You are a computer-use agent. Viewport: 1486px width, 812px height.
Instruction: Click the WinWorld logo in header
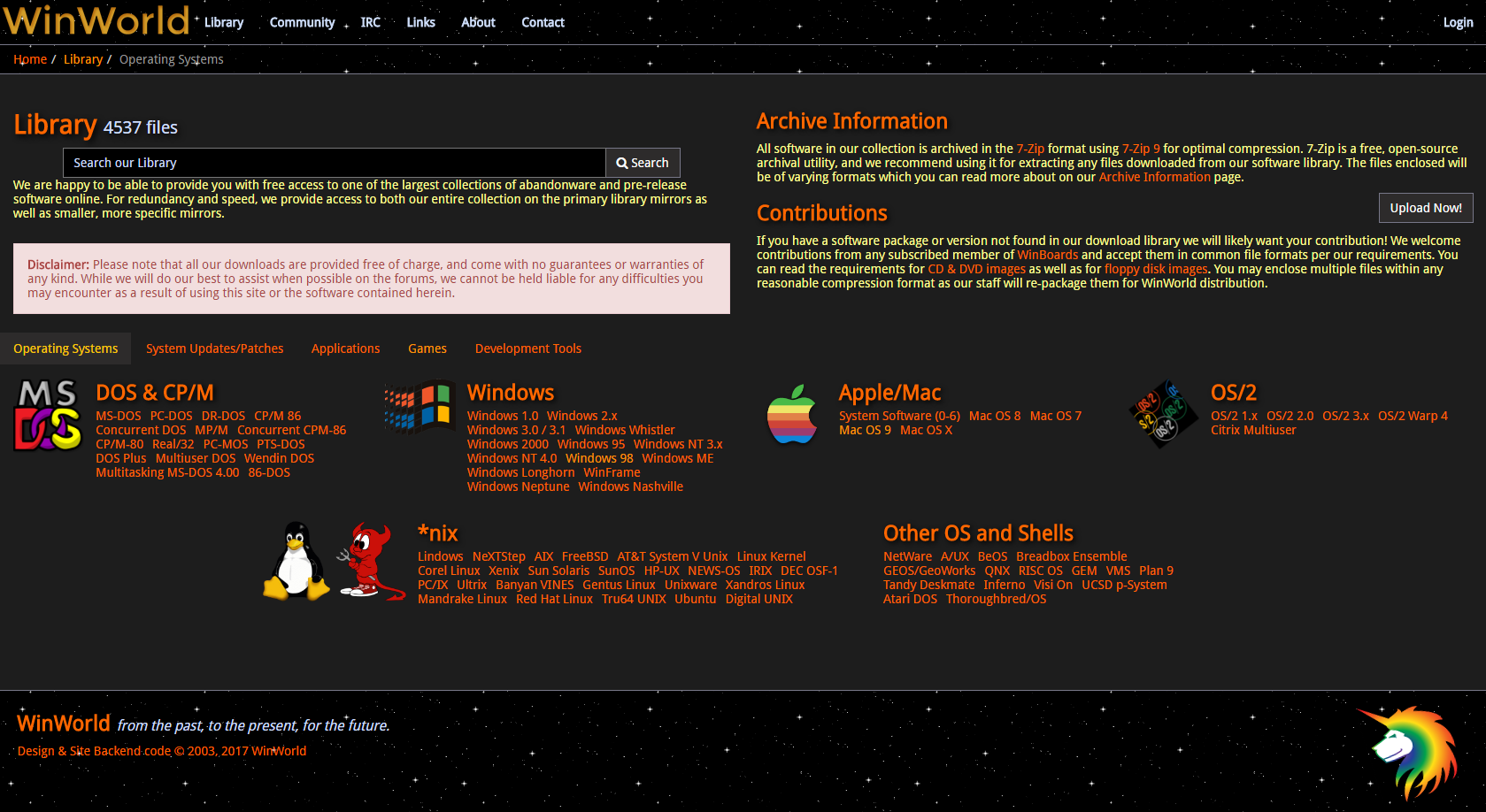(96, 20)
